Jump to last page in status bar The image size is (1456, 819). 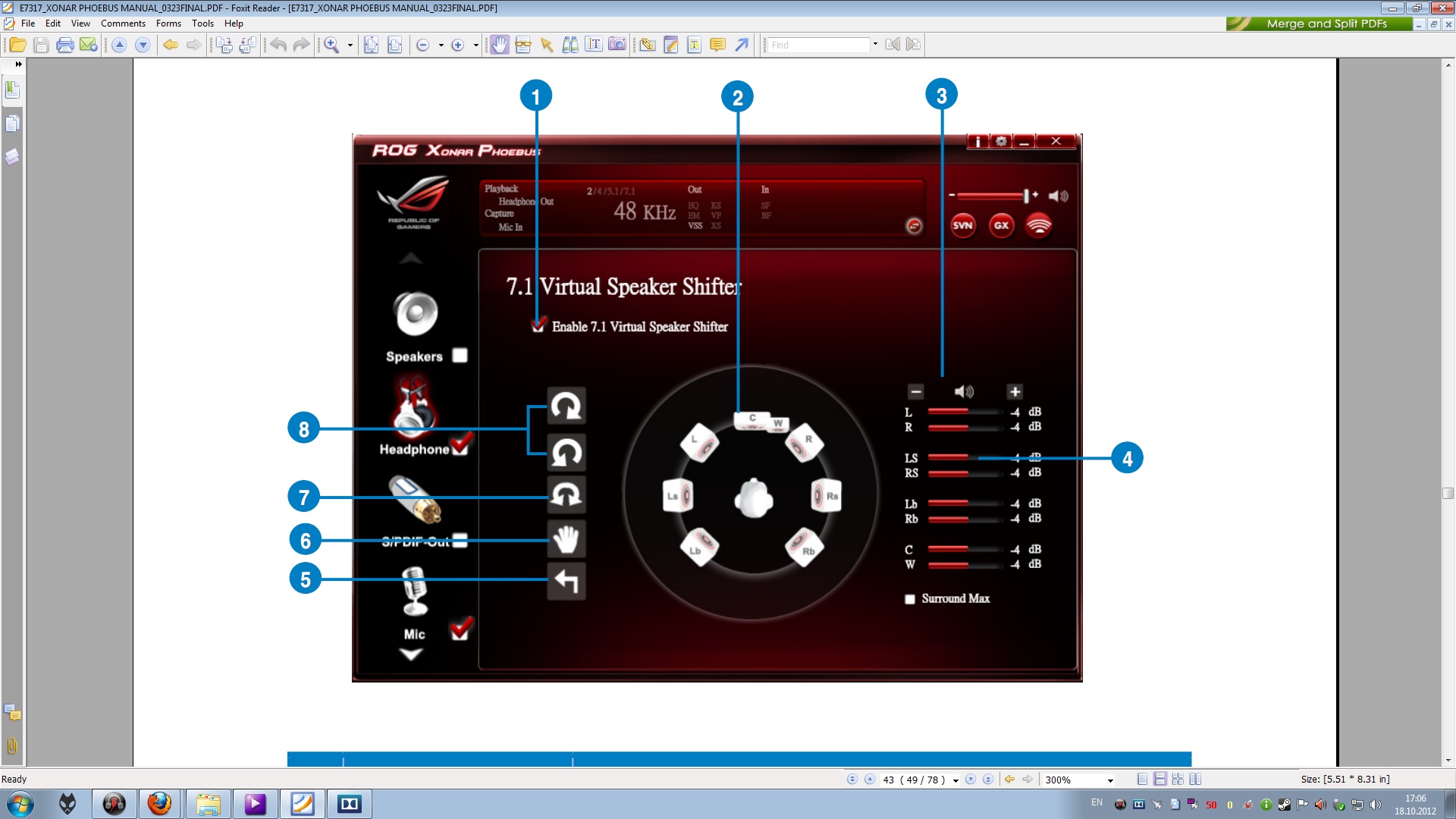pos(988,780)
